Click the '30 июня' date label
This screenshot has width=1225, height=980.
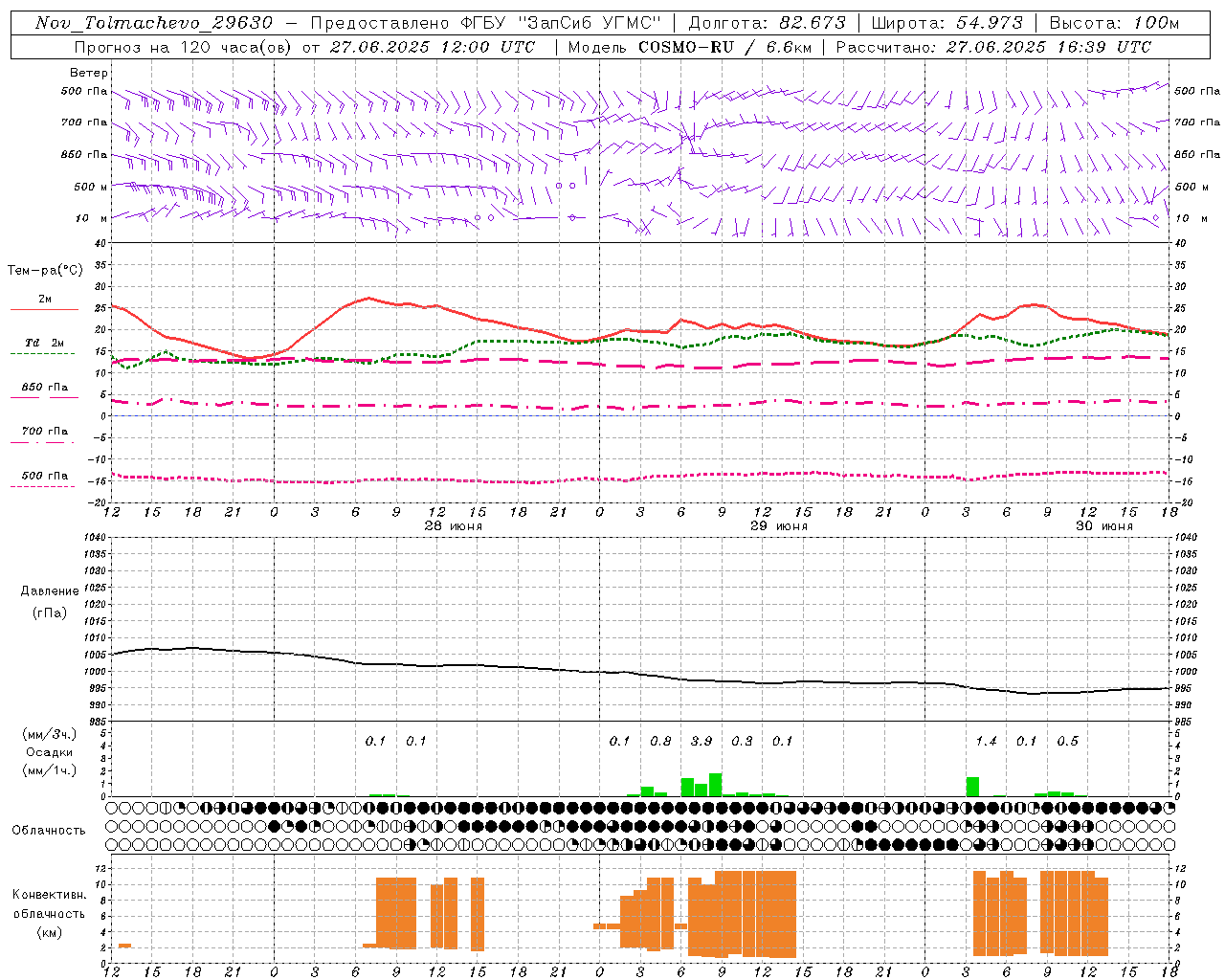1103,526
